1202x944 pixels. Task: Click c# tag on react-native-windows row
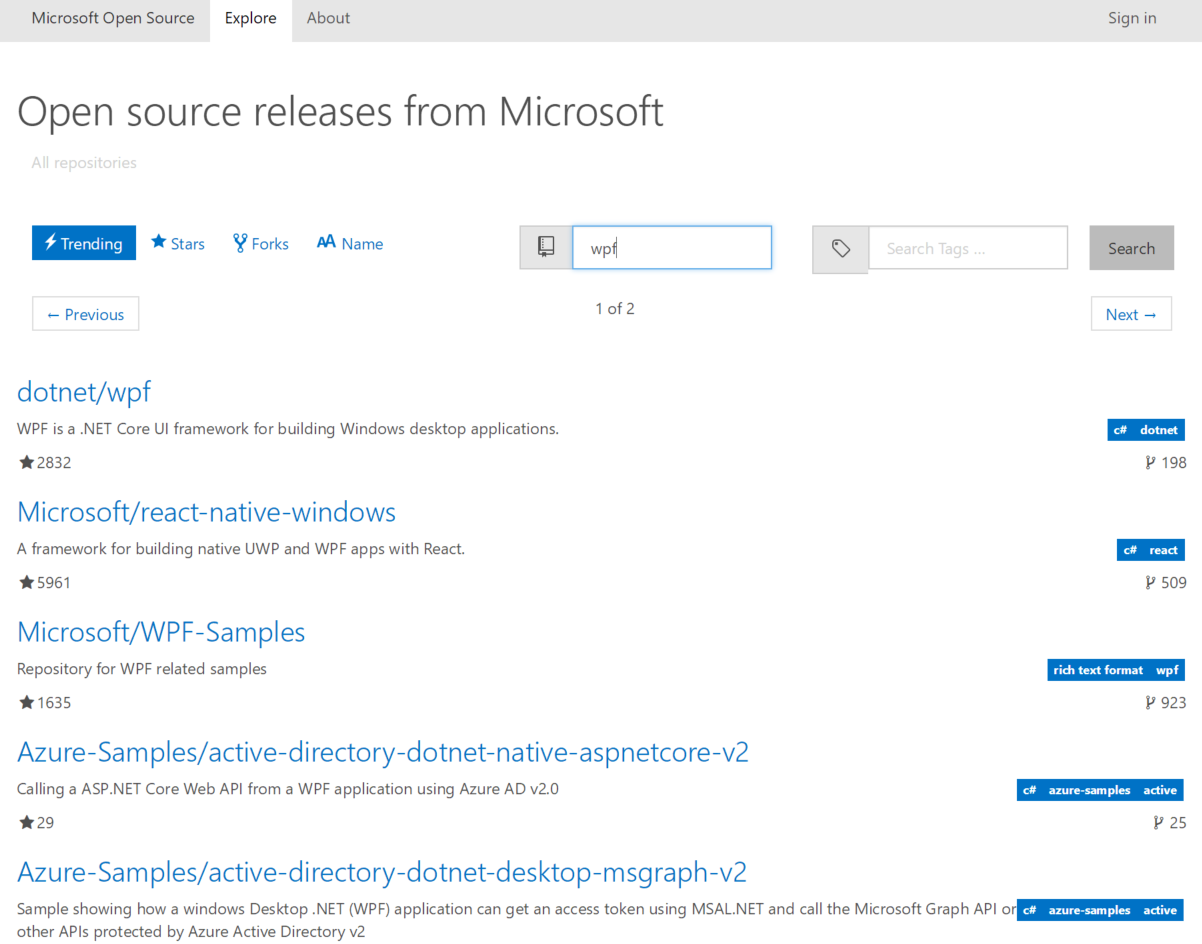(1130, 550)
